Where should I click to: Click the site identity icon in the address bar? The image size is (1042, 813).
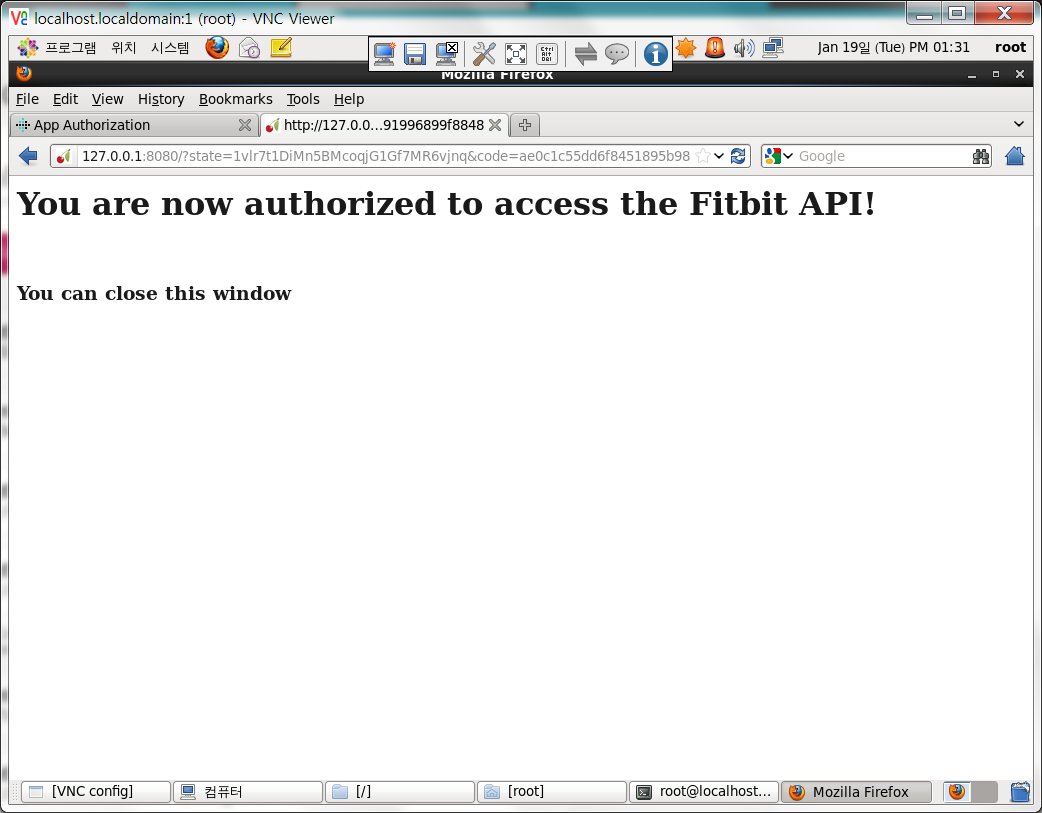point(64,156)
